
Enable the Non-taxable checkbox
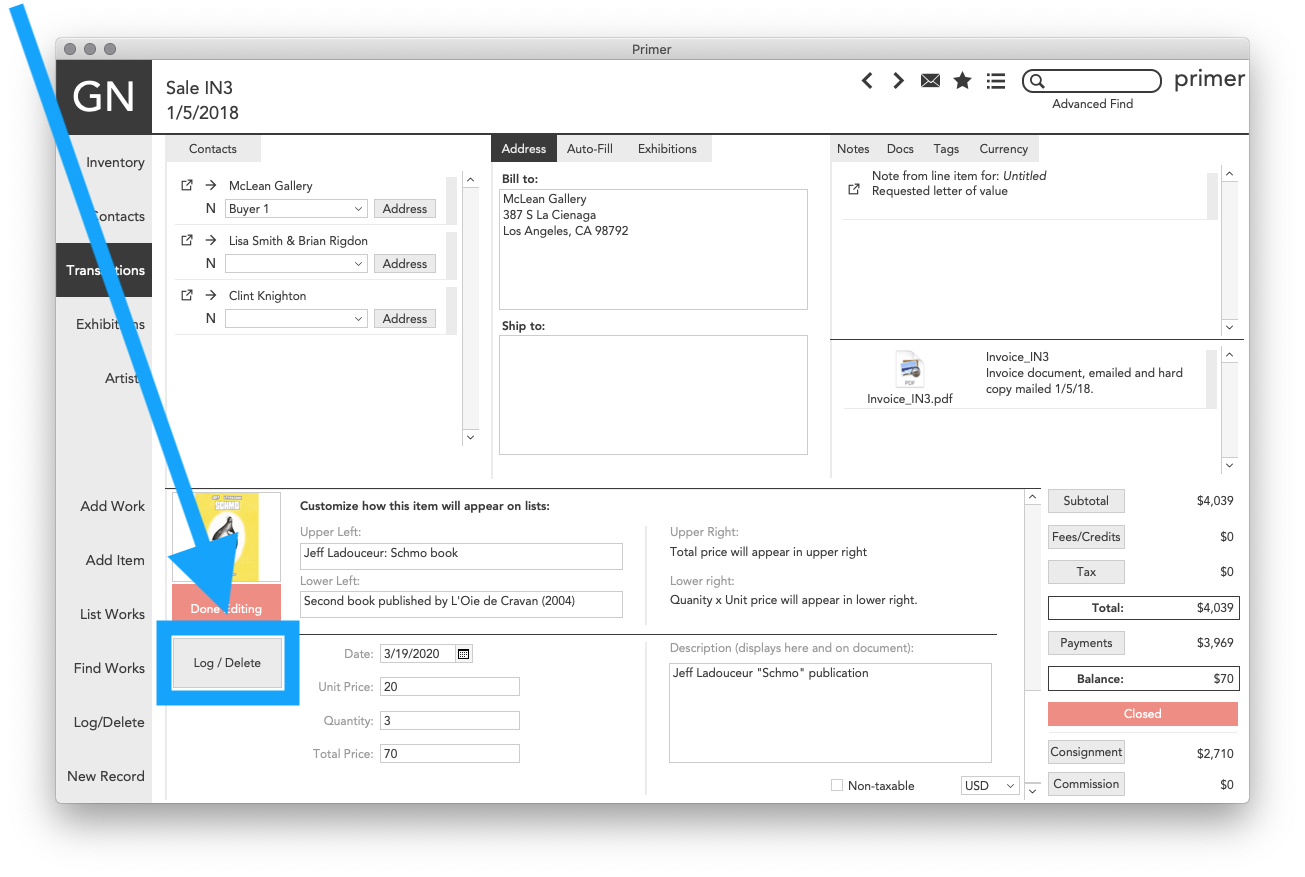[837, 785]
